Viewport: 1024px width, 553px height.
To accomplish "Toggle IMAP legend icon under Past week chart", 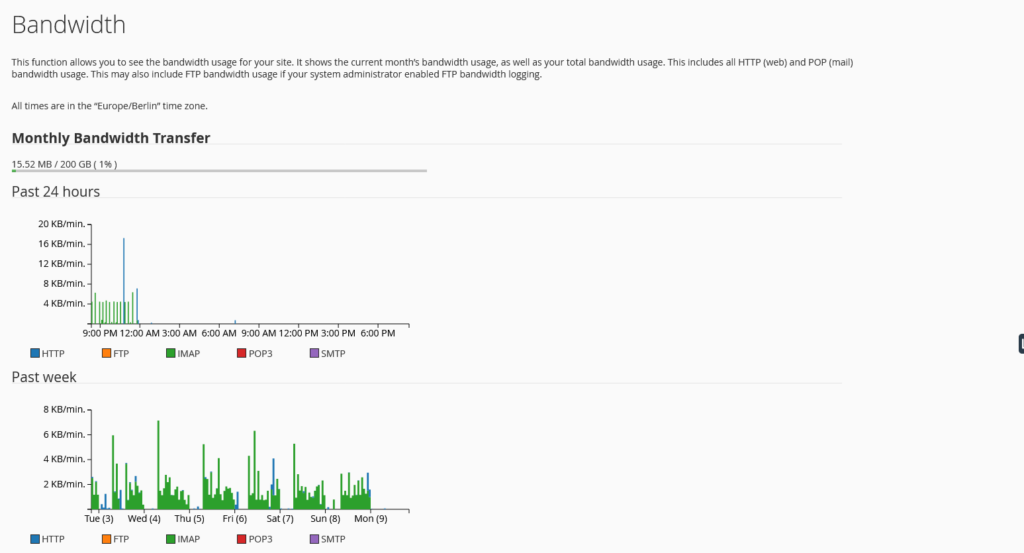I will (171, 539).
